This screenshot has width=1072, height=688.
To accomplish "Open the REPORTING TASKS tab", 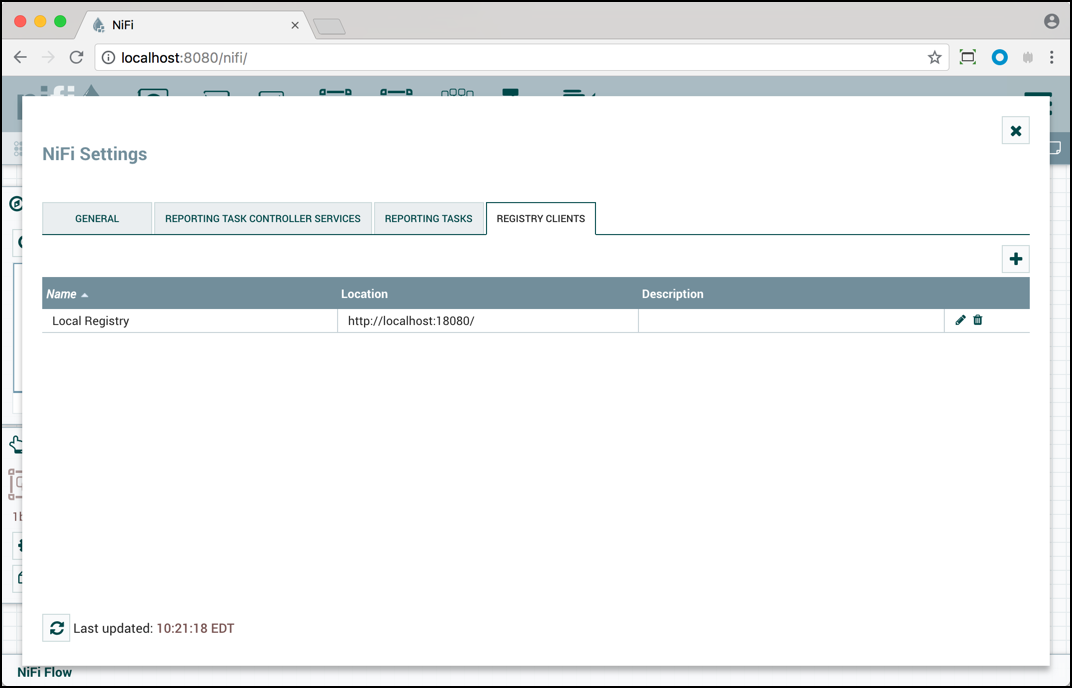I will click(x=429, y=218).
